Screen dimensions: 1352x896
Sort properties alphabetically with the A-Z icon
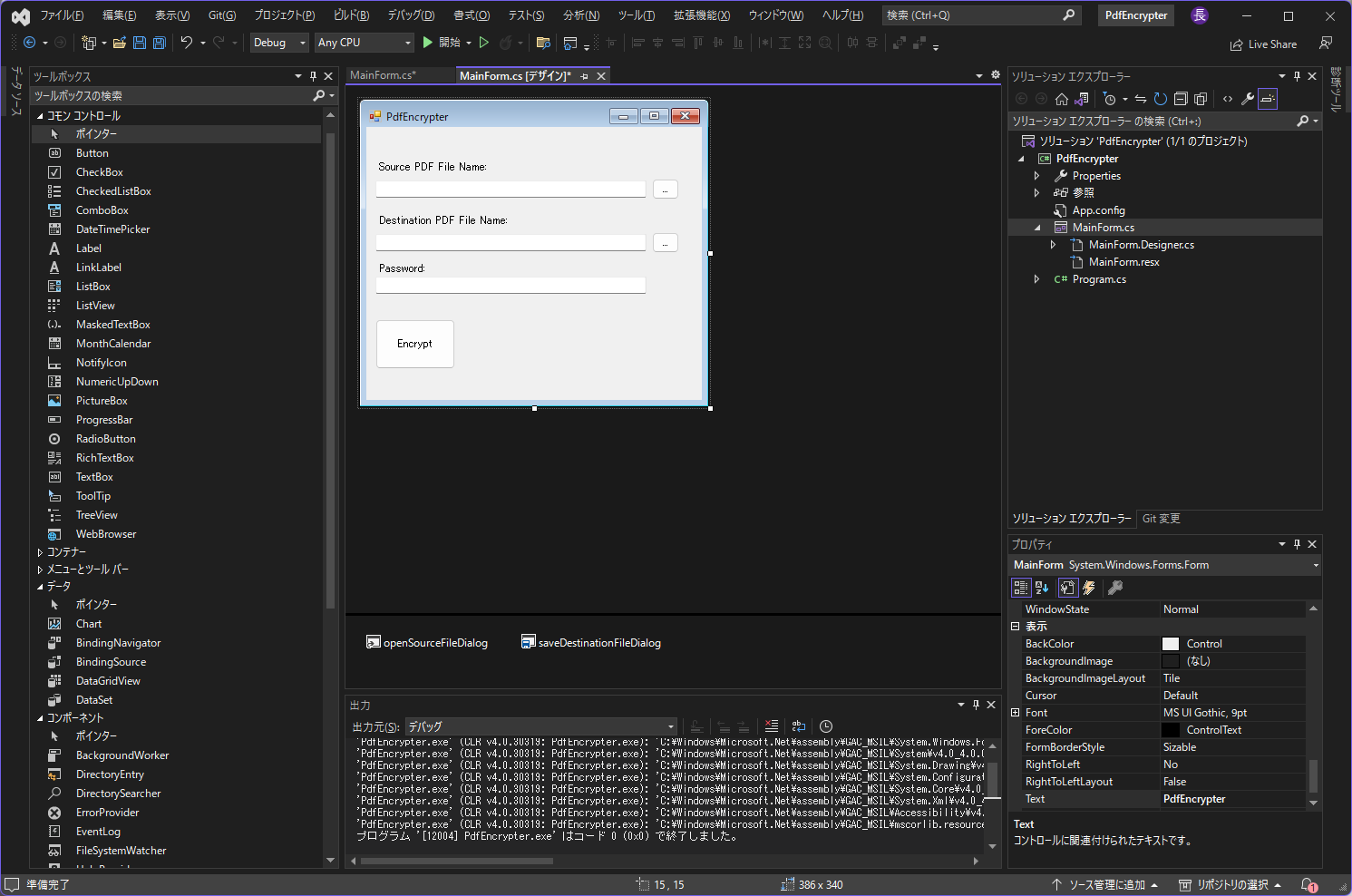1042,588
